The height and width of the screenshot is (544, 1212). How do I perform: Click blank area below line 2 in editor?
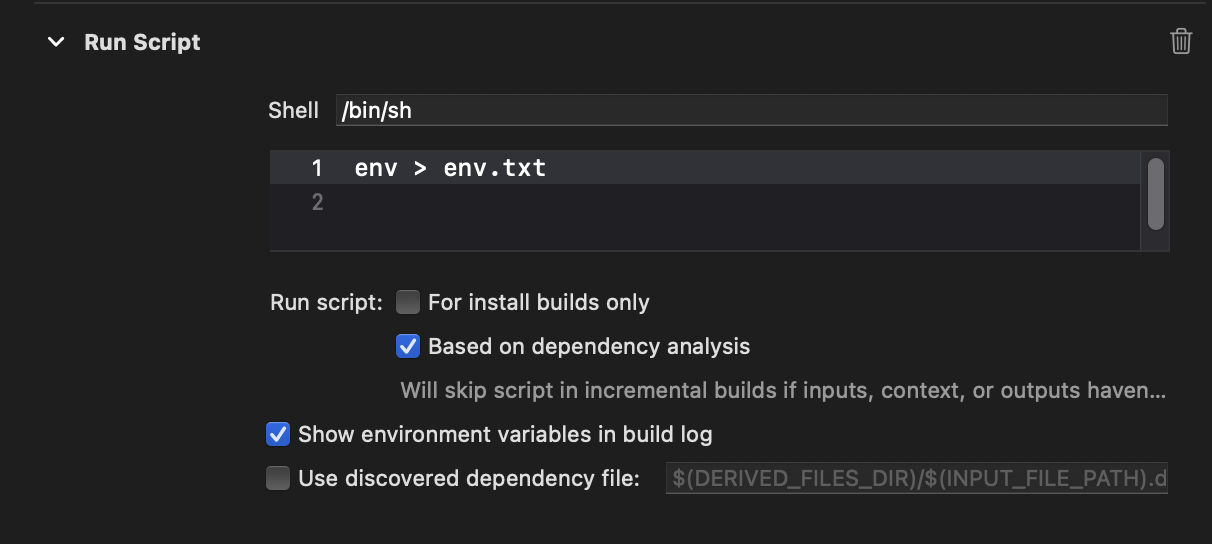(700, 234)
